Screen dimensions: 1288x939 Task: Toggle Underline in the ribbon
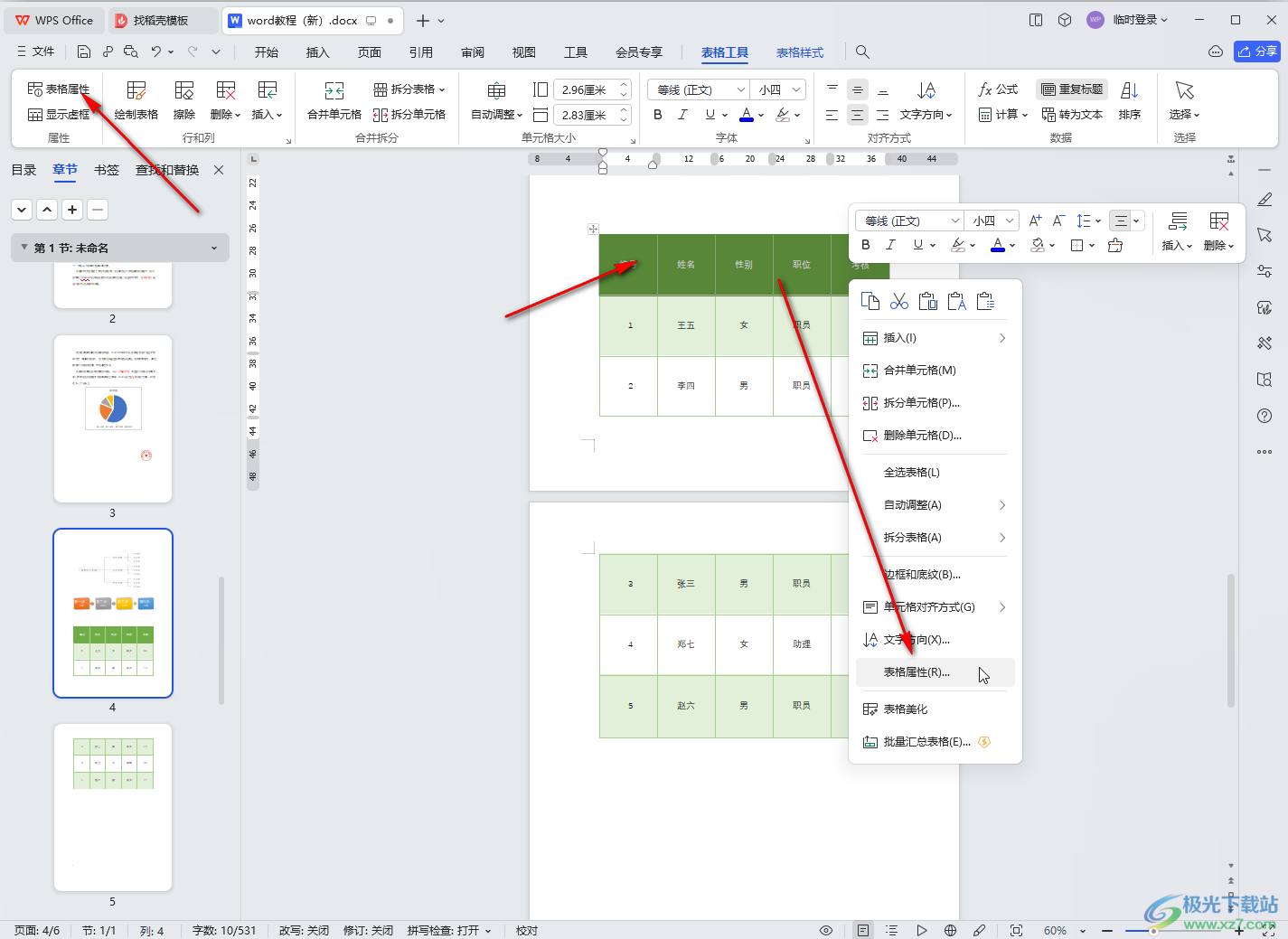(x=710, y=115)
